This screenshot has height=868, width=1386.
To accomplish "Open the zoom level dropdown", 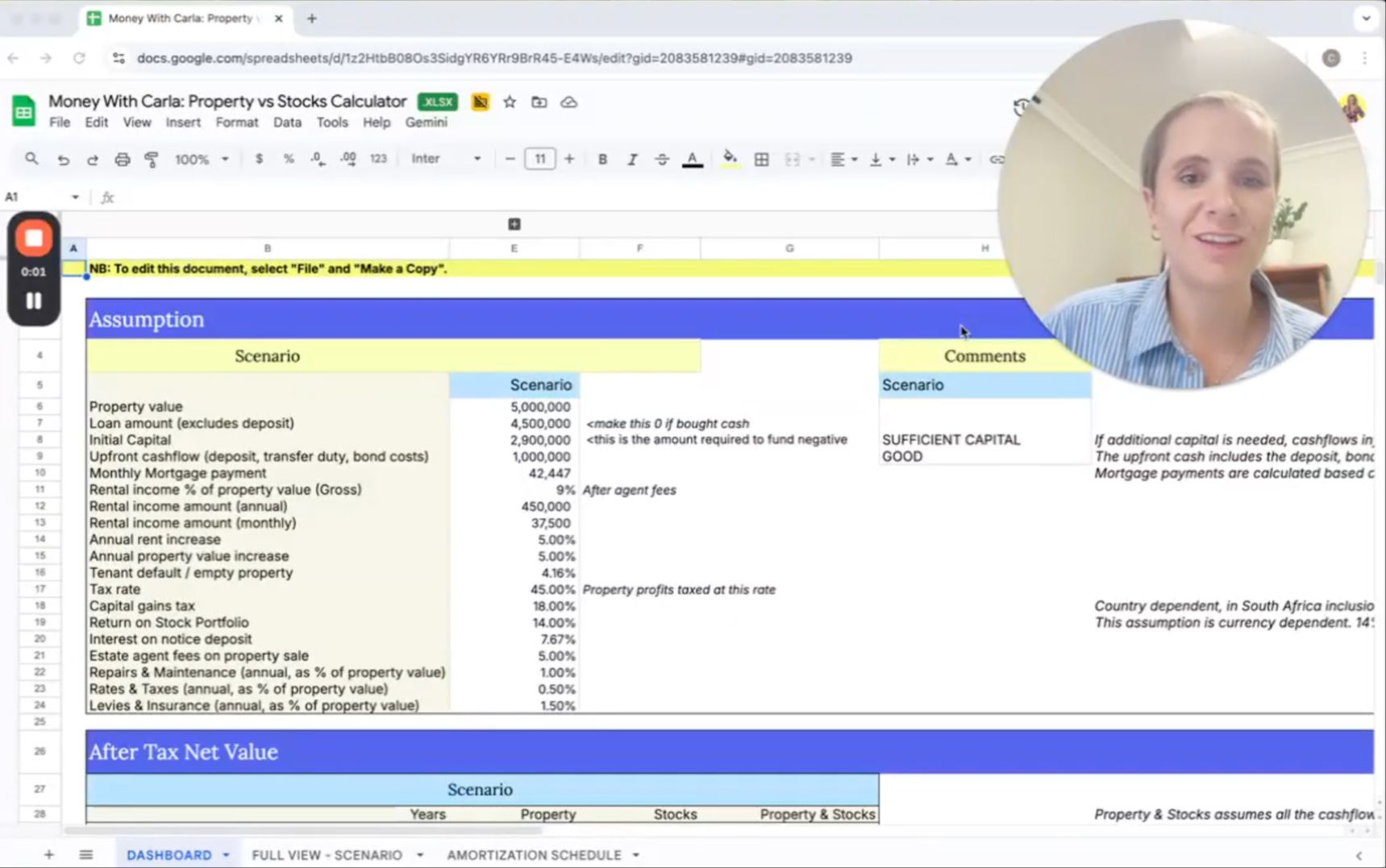I will pos(202,160).
